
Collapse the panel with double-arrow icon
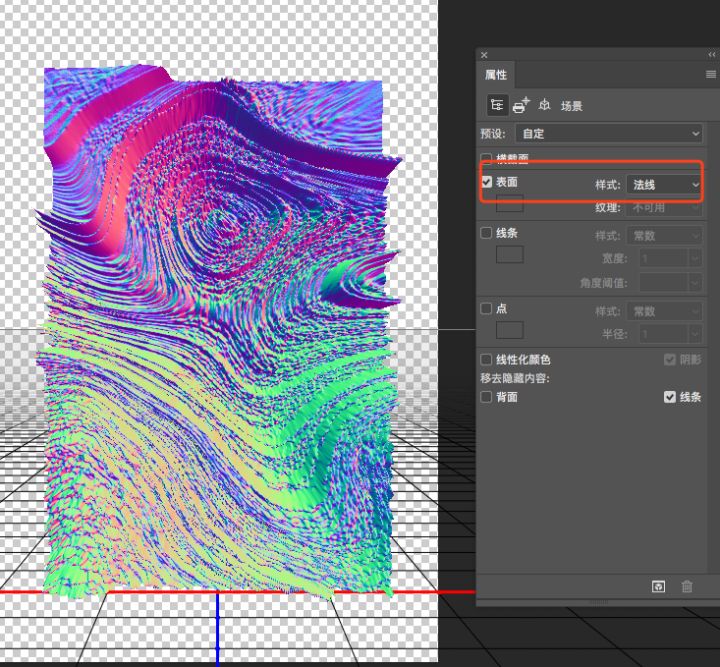pyautogui.click(x=711, y=55)
